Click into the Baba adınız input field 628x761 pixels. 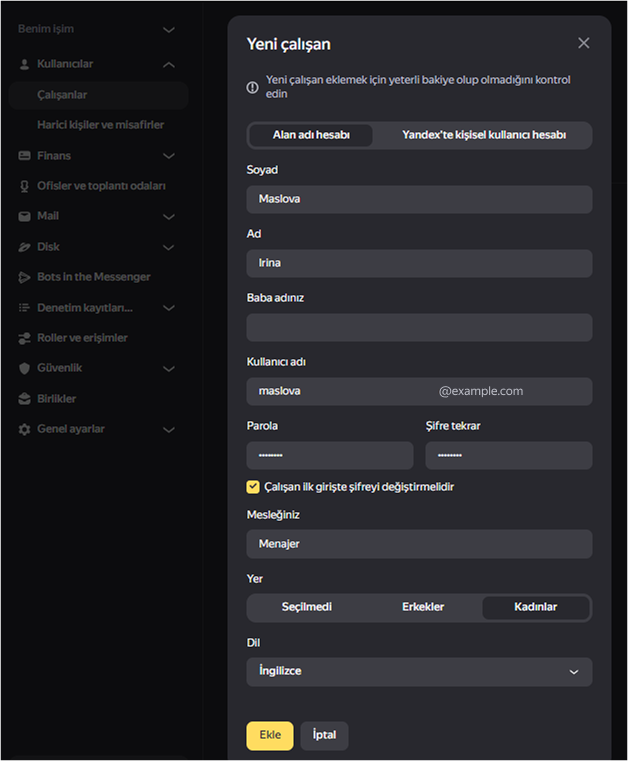419,327
